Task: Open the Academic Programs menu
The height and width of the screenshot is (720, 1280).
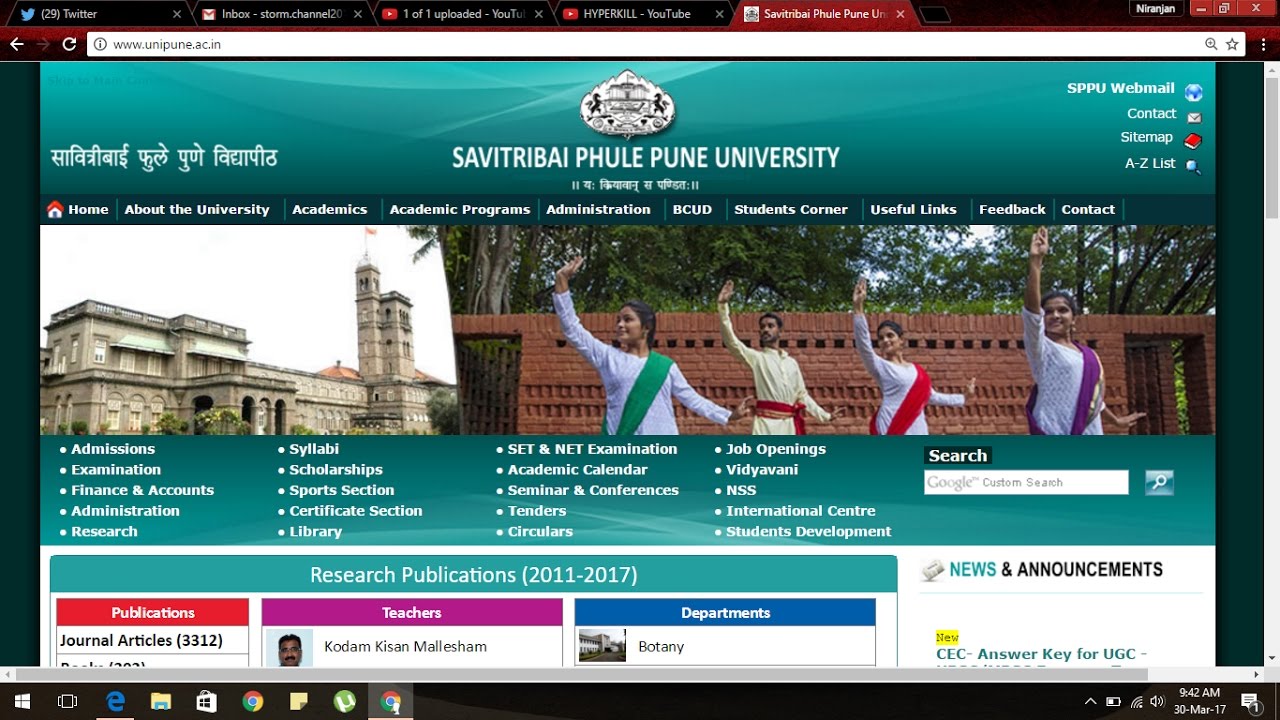Action: pos(460,209)
